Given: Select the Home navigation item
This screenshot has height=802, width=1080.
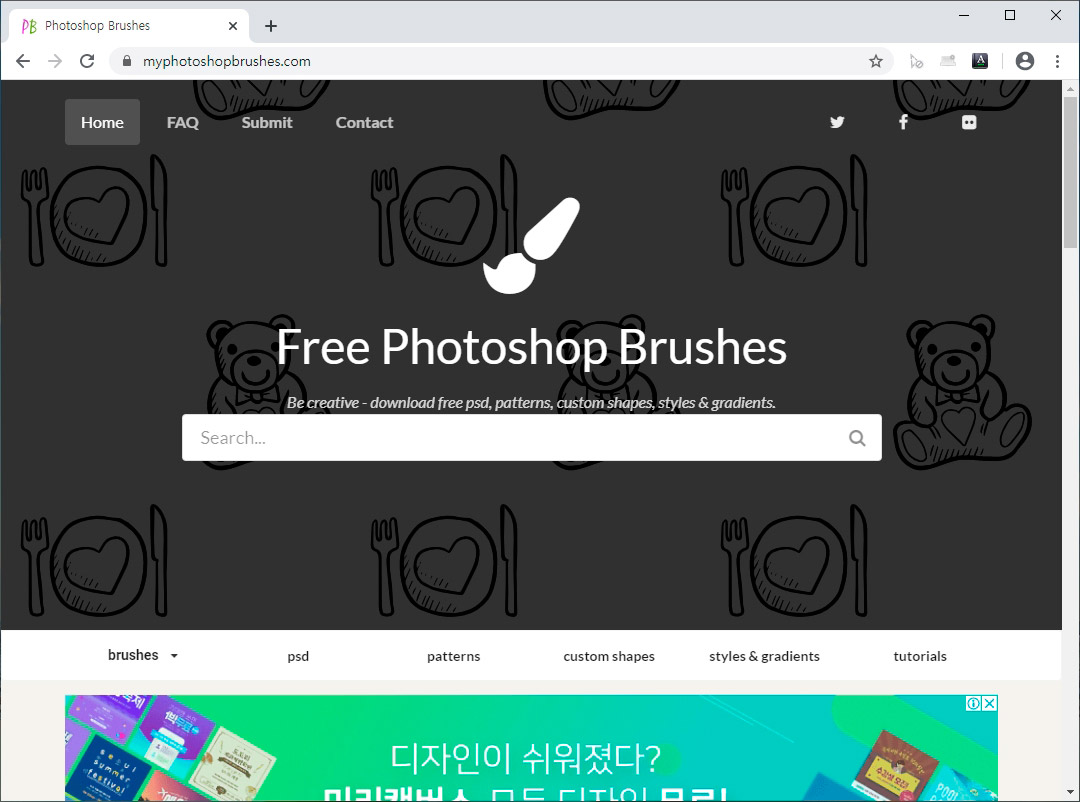Looking at the screenshot, I should click(x=103, y=122).
